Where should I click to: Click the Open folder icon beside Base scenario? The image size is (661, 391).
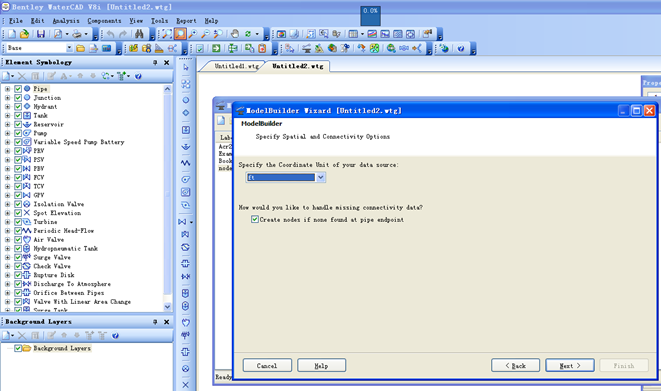[81, 48]
